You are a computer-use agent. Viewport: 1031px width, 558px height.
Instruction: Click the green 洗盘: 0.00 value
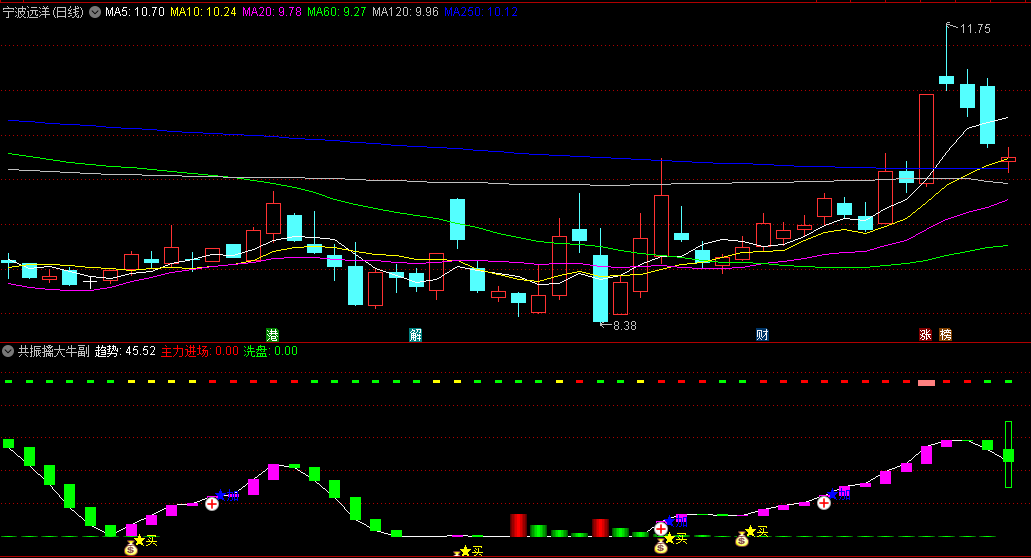pyautogui.click(x=271, y=351)
